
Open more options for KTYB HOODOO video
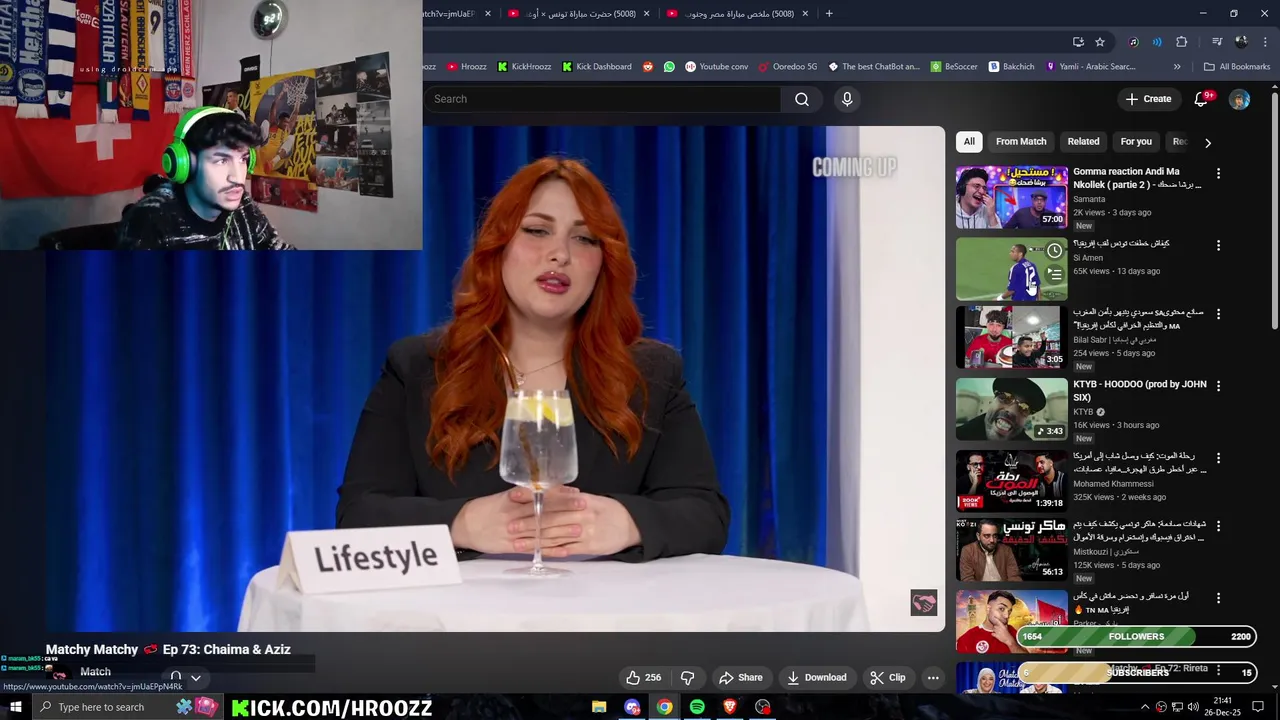(1218, 386)
